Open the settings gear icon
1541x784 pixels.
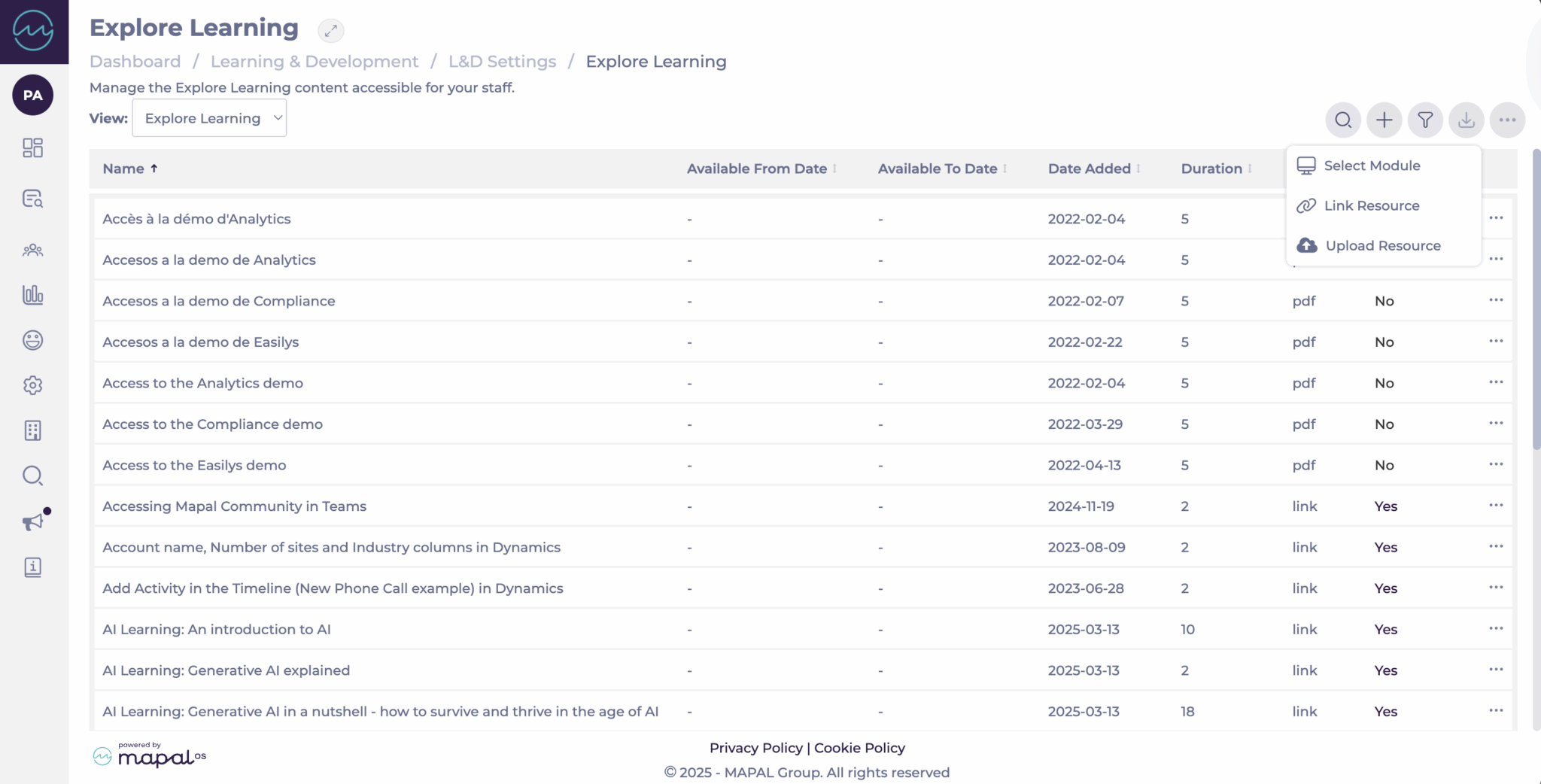(33, 385)
